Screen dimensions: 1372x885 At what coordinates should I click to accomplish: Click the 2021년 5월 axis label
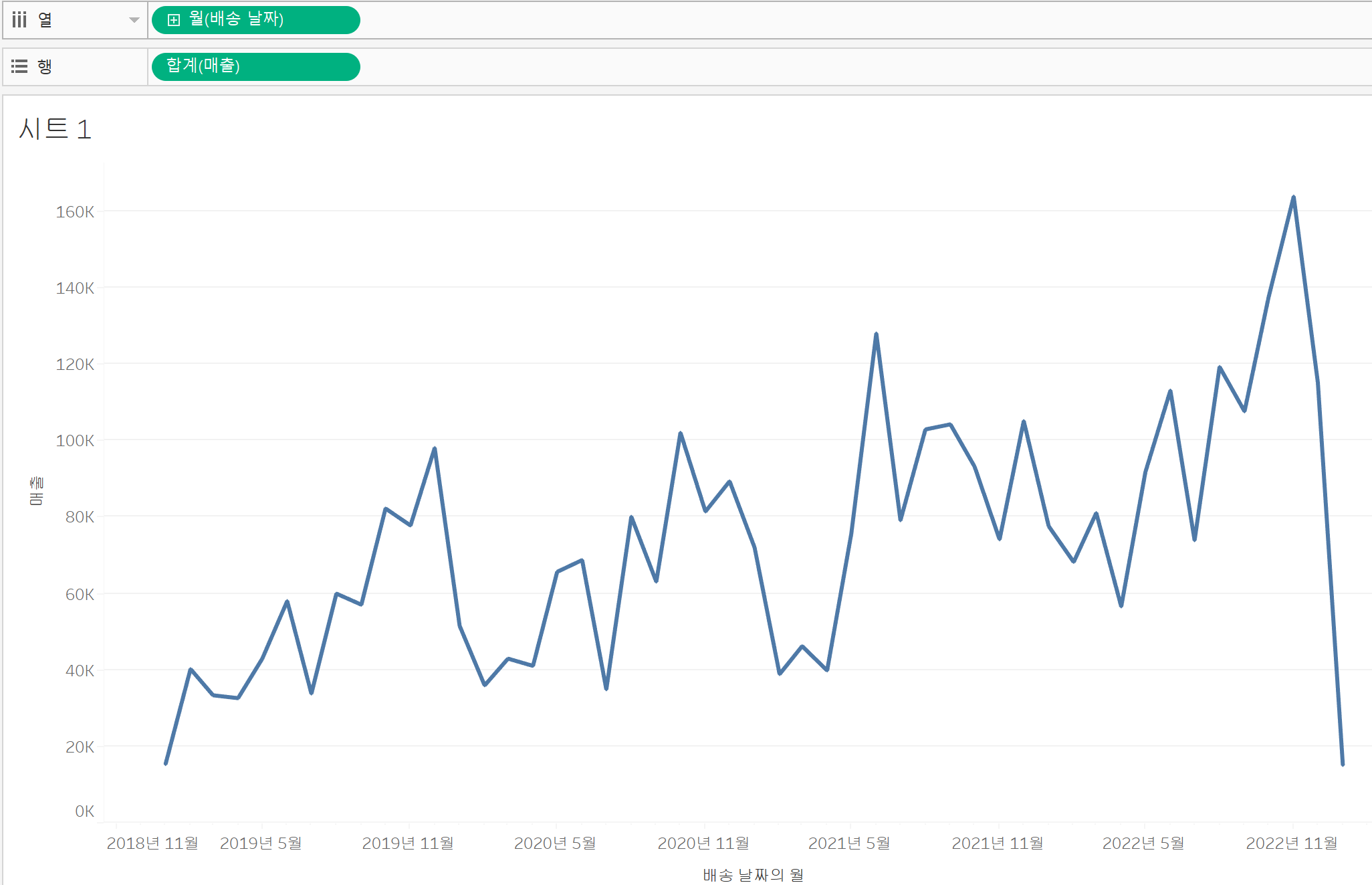pos(849,843)
